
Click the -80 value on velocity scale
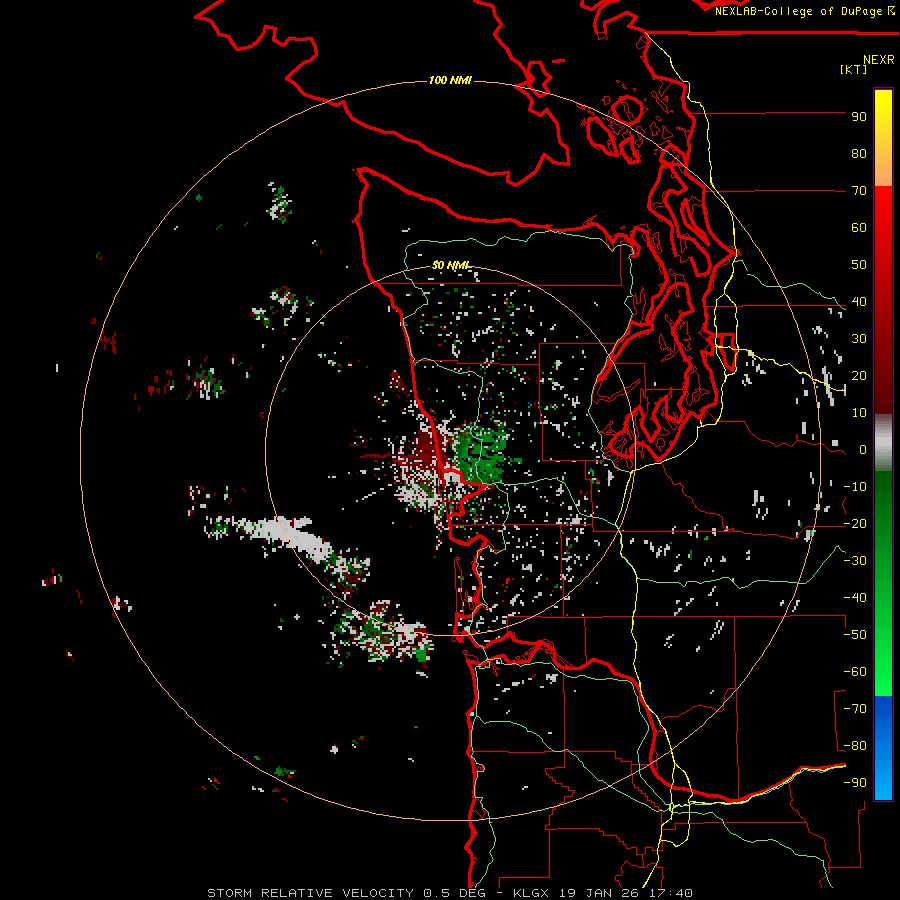click(x=855, y=746)
